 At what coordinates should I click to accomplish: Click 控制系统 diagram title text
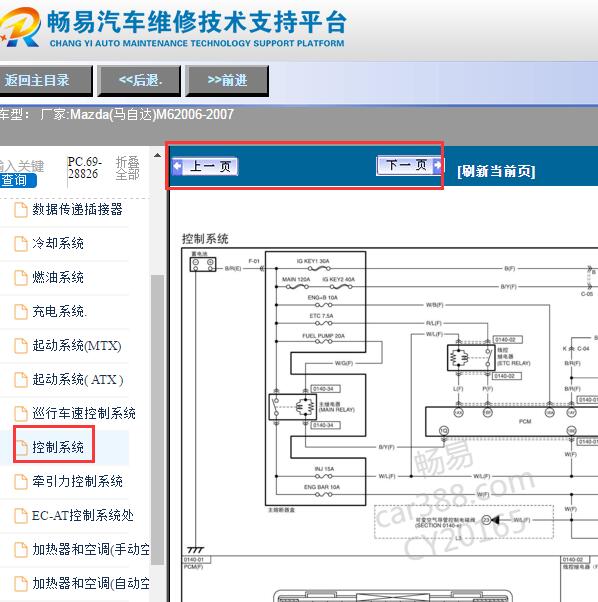click(x=205, y=239)
